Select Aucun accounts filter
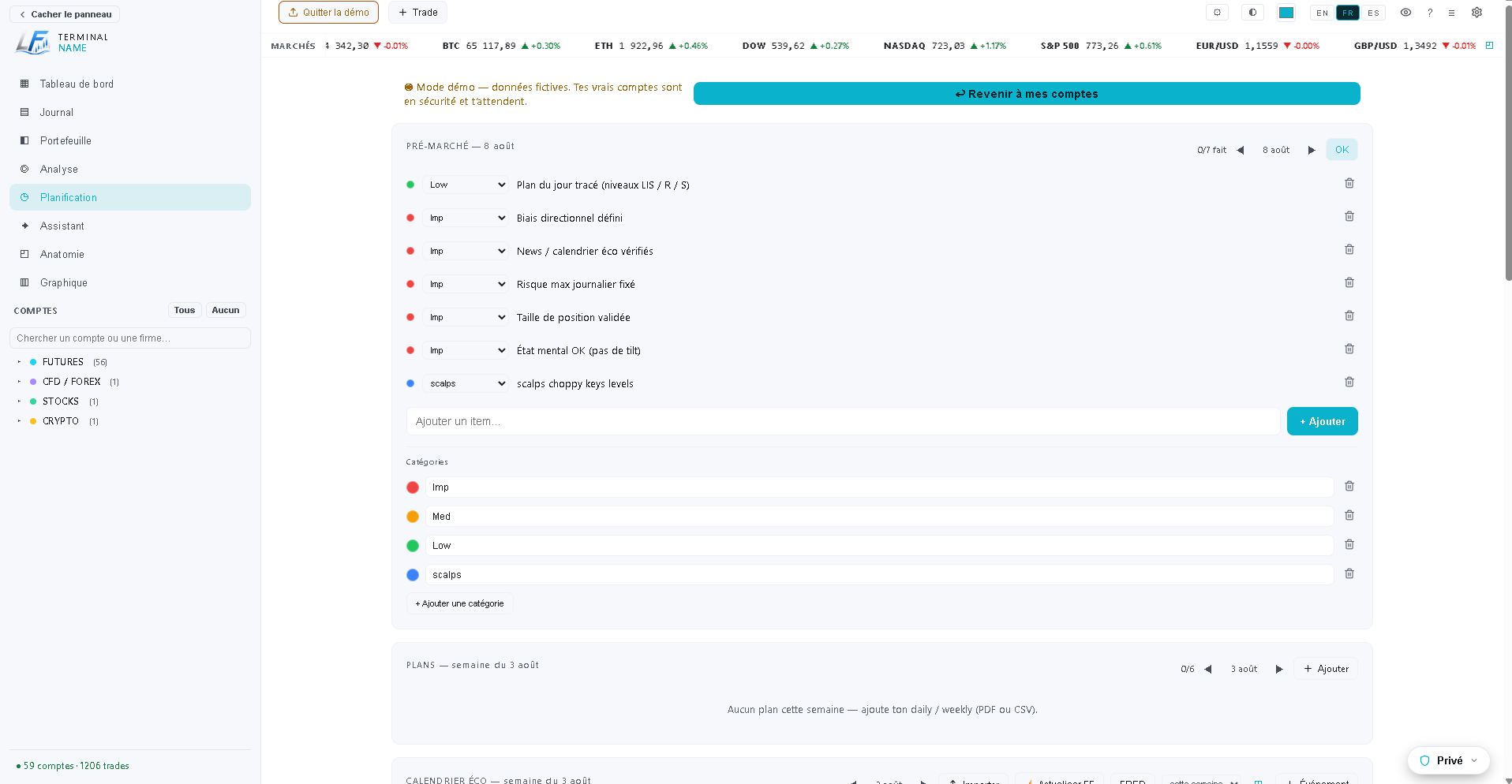1512x784 pixels. 226,310
